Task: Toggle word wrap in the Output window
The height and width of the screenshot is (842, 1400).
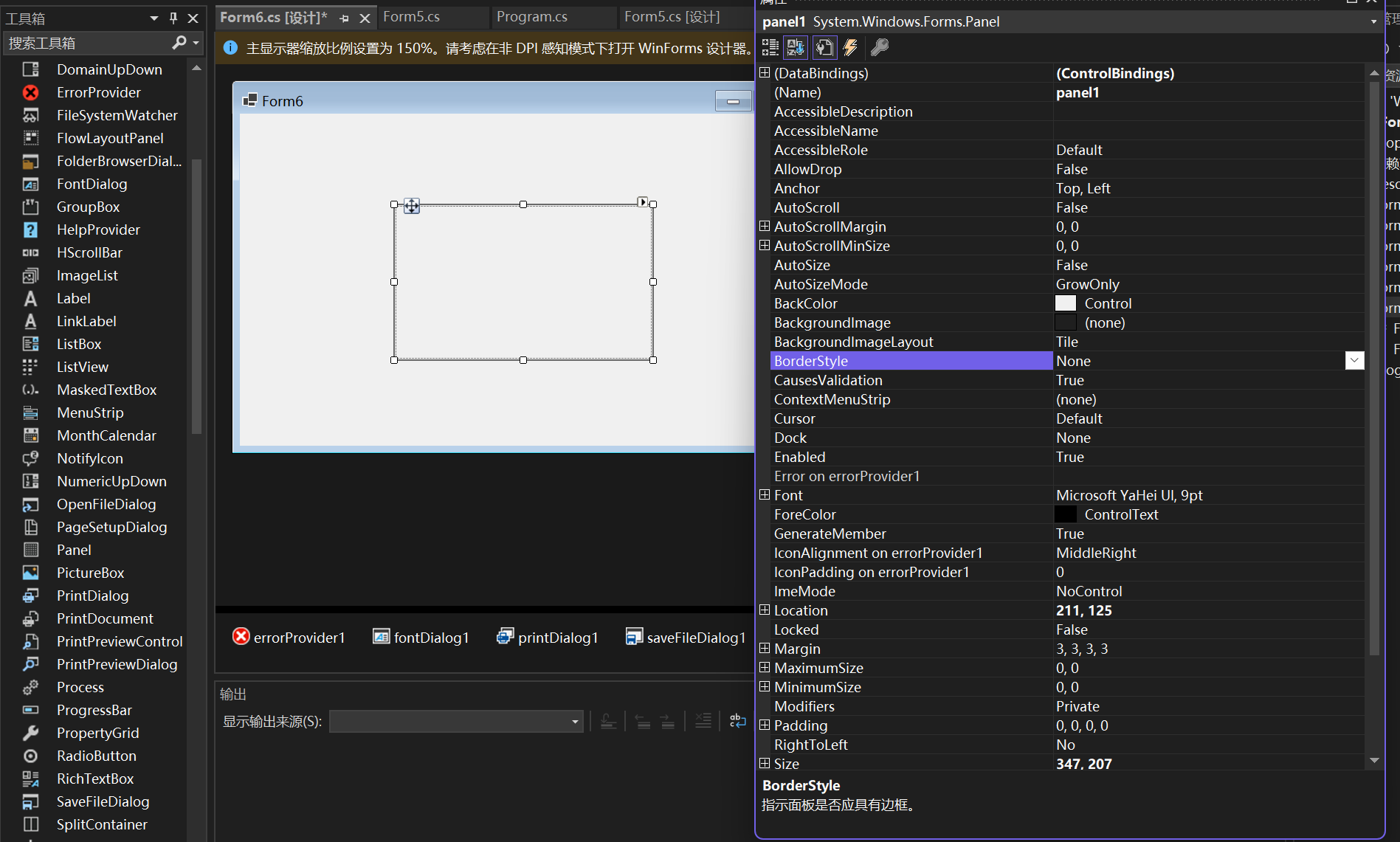Action: [x=737, y=721]
